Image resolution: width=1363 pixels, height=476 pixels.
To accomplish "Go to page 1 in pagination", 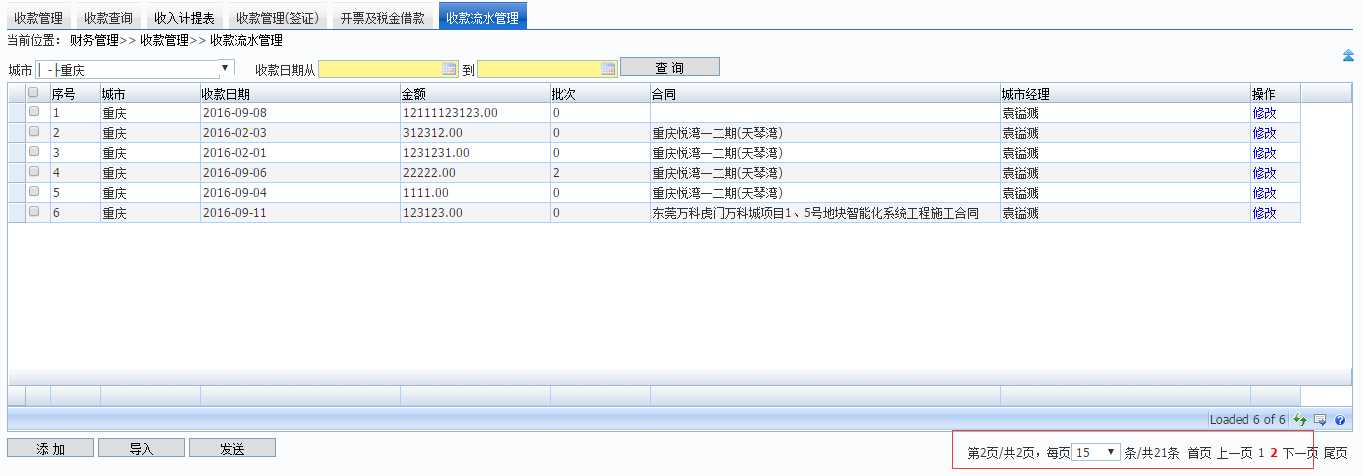I will click(1262, 453).
